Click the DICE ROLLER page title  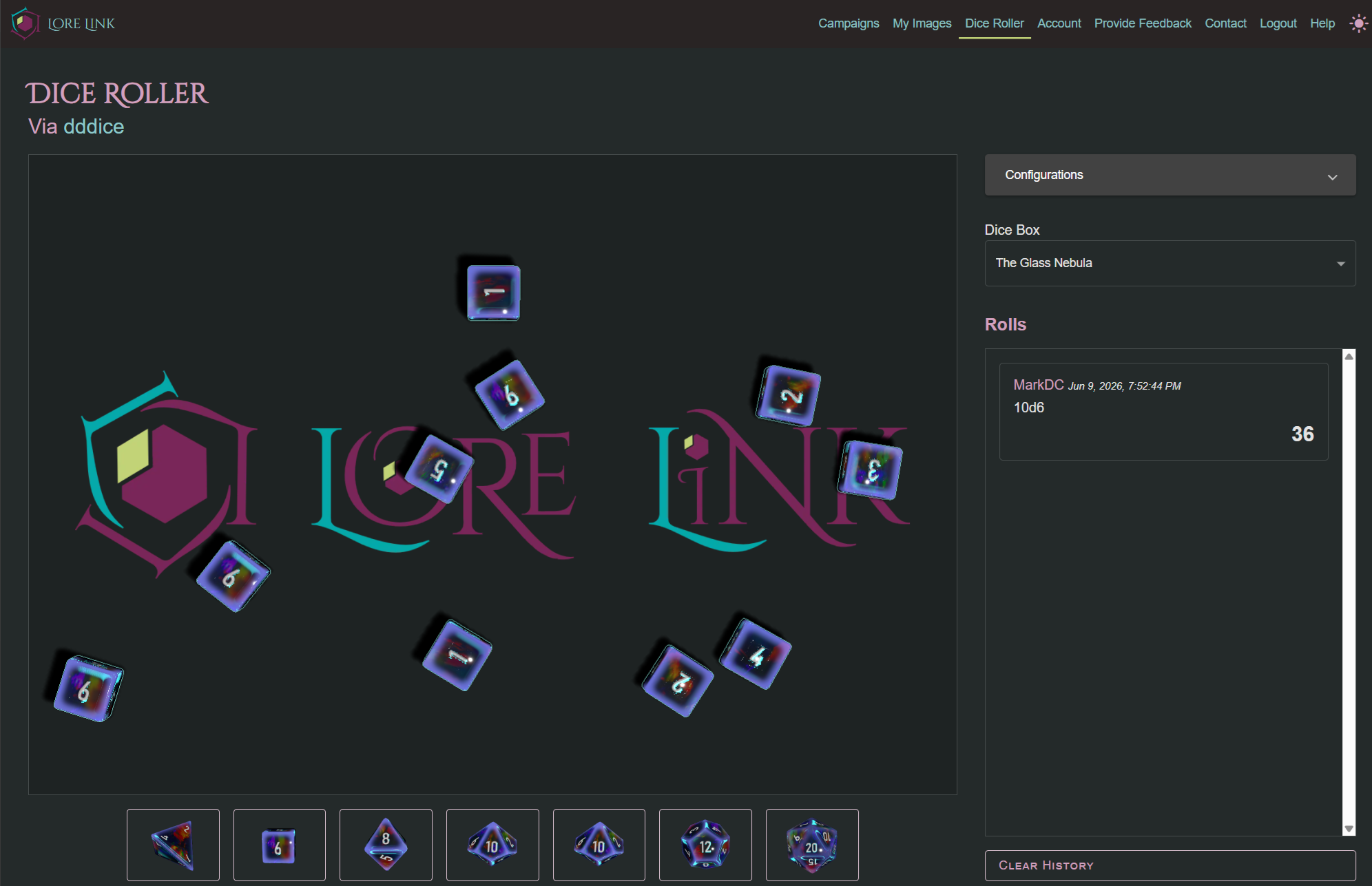pos(117,94)
